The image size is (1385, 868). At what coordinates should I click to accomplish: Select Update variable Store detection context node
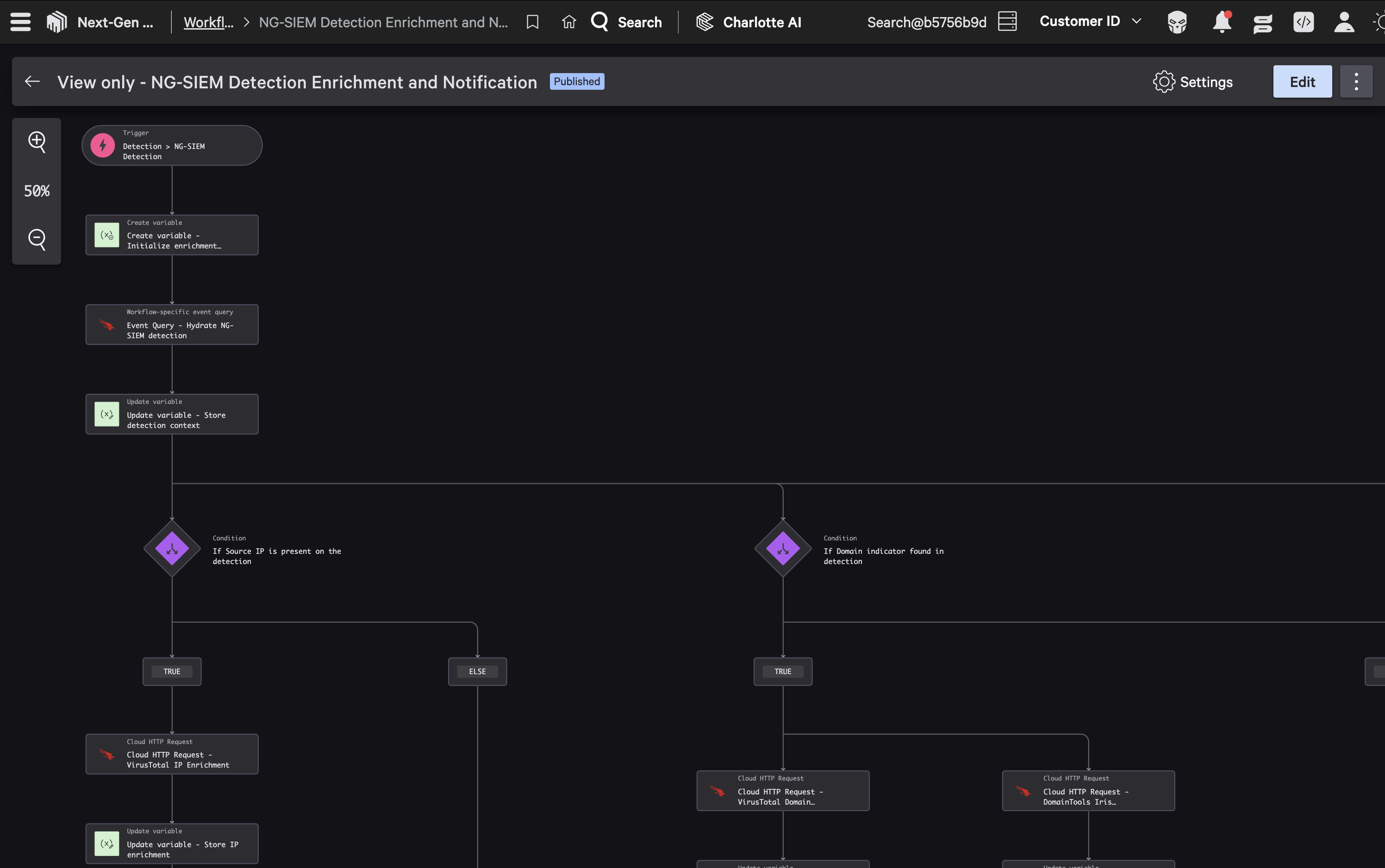pyautogui.click(x=172, y=415)
